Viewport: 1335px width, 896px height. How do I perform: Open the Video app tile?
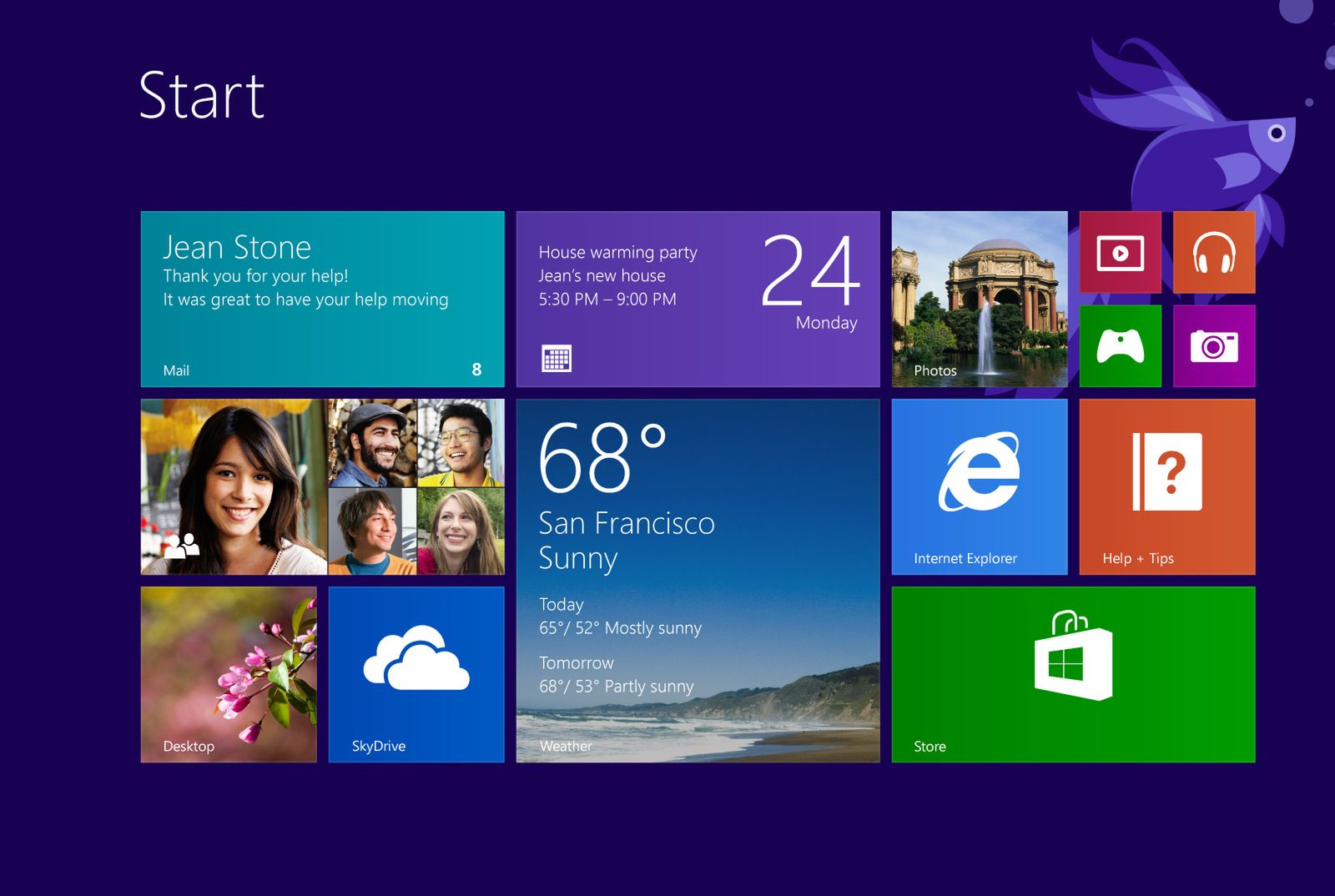point(1120,252)
